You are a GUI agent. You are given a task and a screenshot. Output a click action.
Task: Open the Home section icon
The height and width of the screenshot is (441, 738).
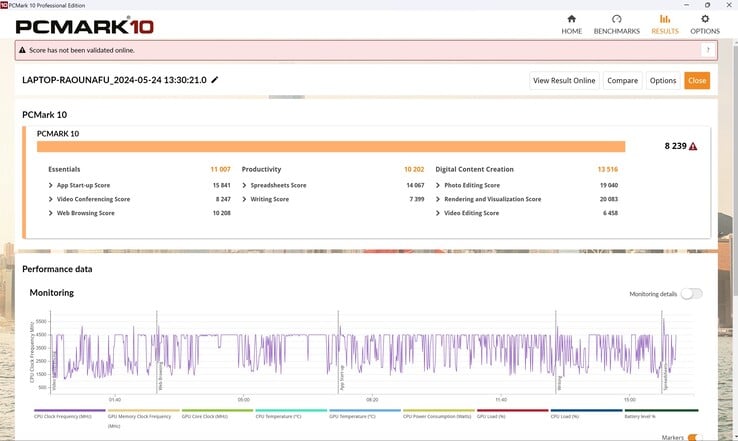pos(571,19)
